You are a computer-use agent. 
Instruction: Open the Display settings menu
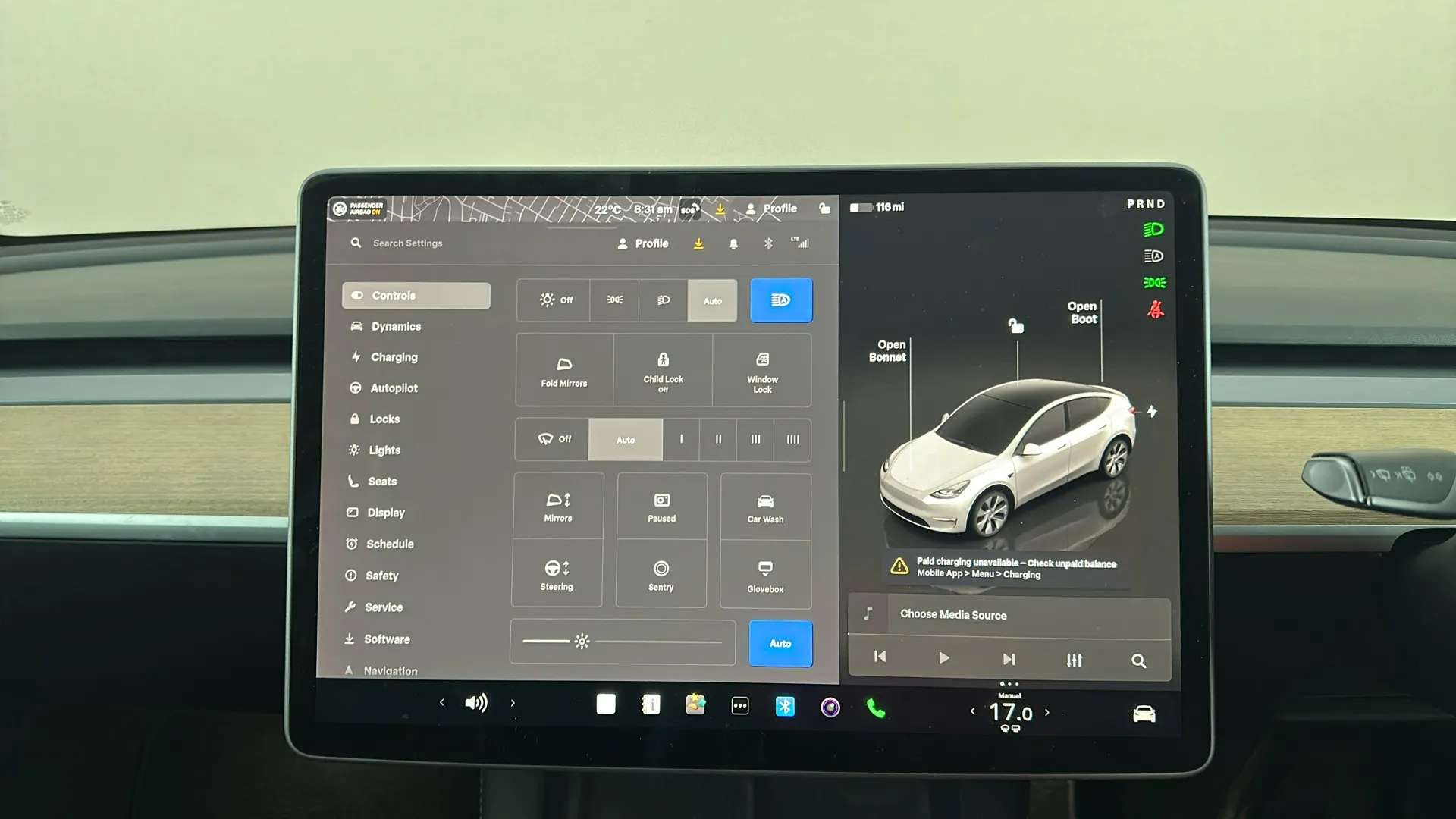(x=375, y=513)
